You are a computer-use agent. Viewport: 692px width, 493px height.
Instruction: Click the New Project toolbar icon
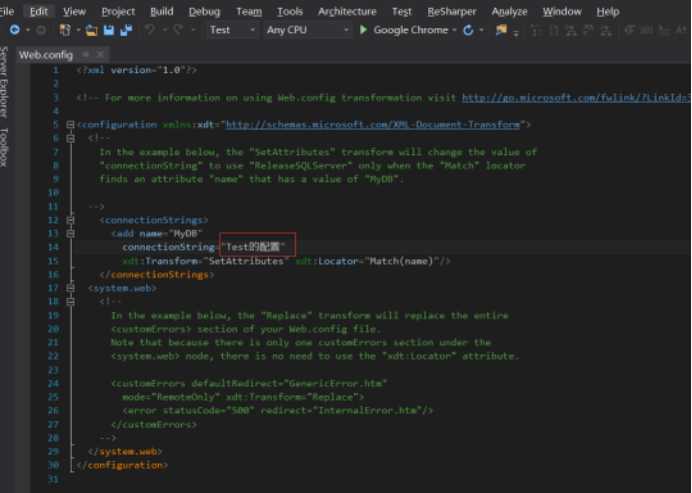[65, 30]
